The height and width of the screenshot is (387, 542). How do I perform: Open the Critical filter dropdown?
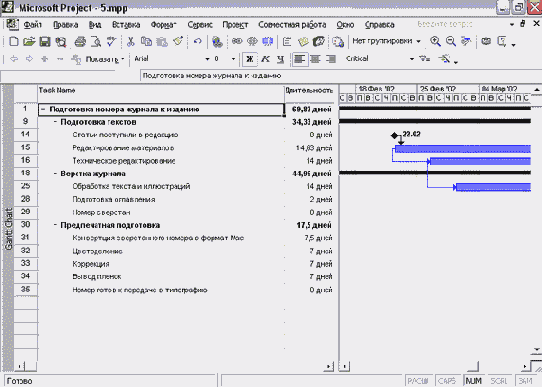tap(412, 59)
